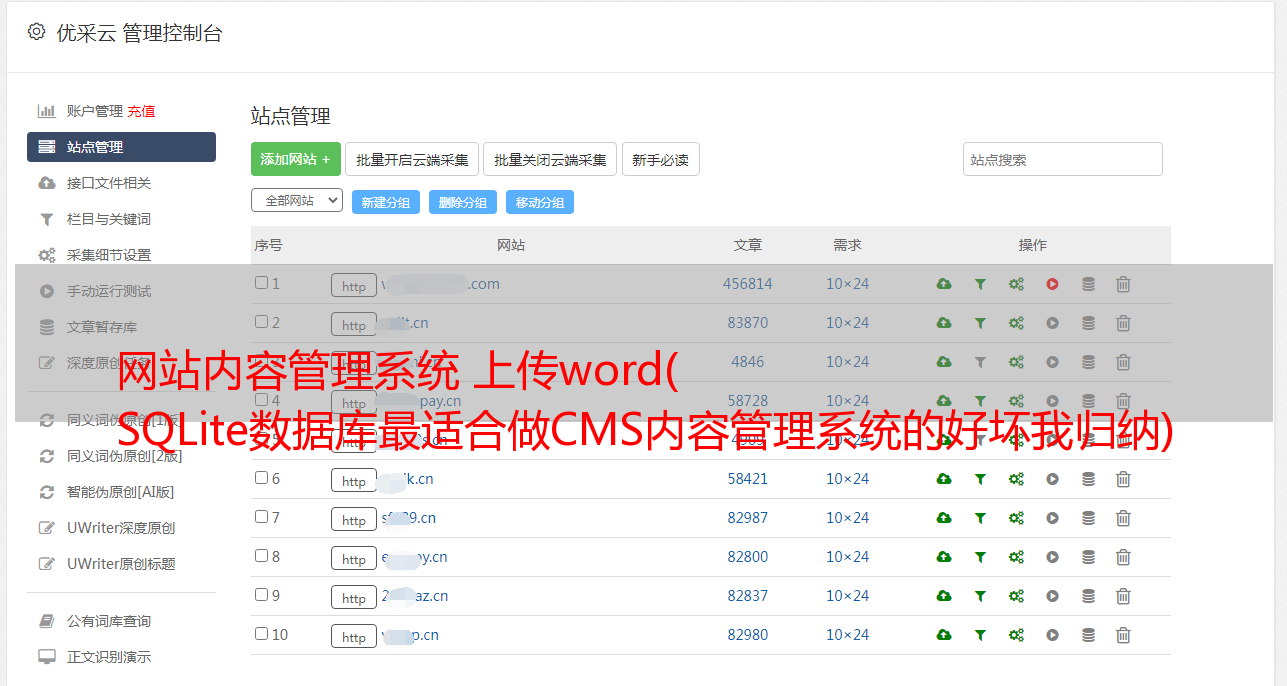1287x686 pixels.
Task: Tick the checkbox for site row 1
Action: (x=261, y=283)
